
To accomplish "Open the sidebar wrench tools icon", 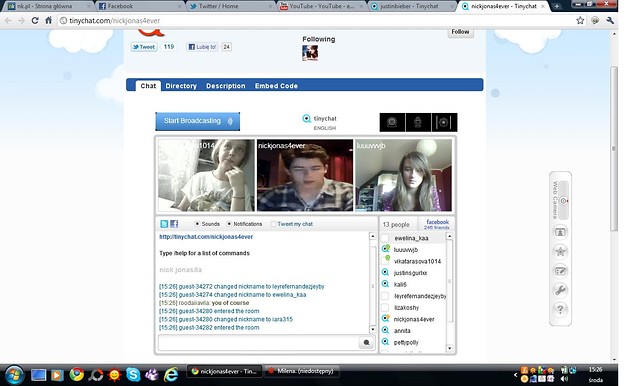I will tap(560, 290).
